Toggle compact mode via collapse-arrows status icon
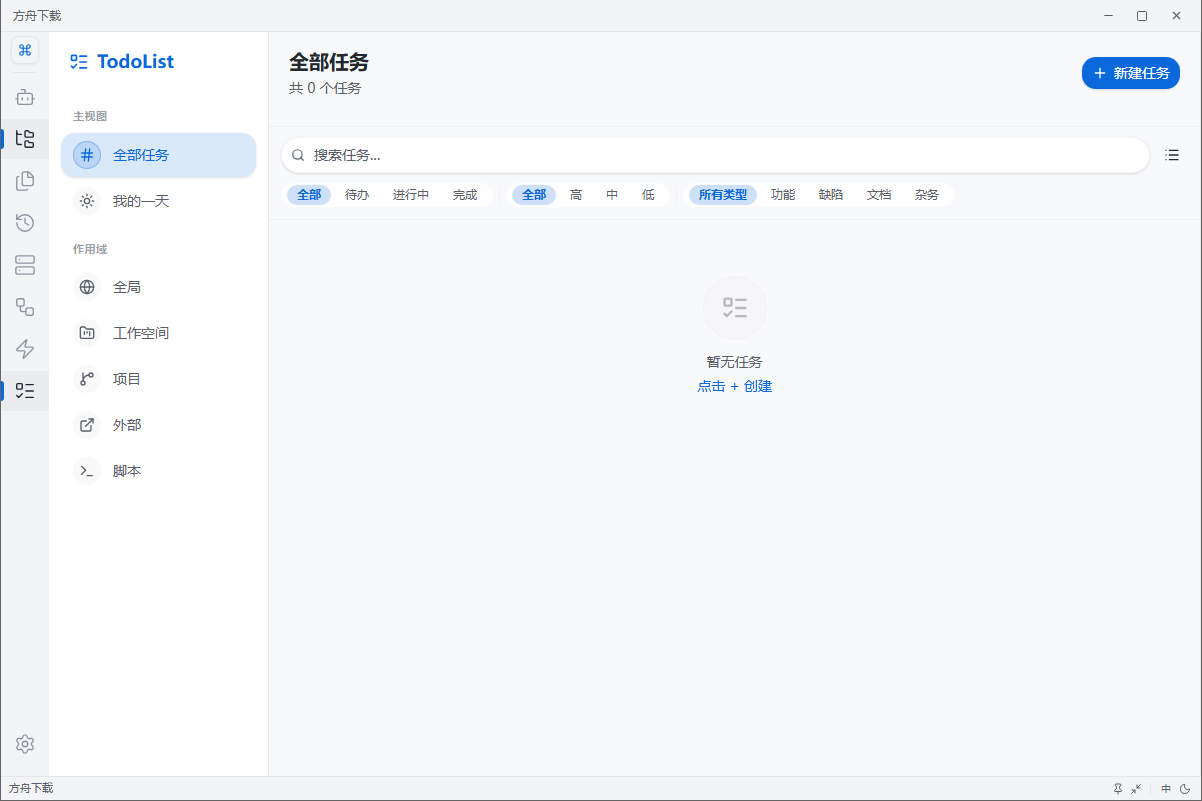This screenshot has width=1202, height=801. tap(1135, 788)
